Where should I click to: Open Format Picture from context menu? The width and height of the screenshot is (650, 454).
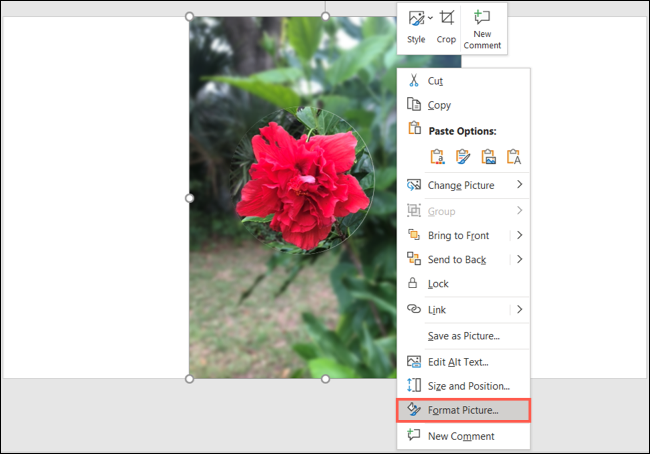(x=463, y=410)
